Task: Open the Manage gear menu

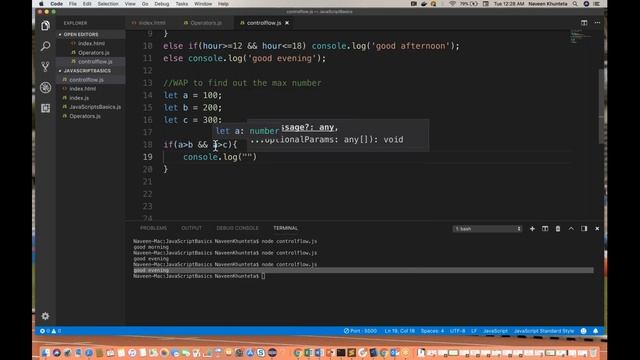Action: click(x=45, y=316)
